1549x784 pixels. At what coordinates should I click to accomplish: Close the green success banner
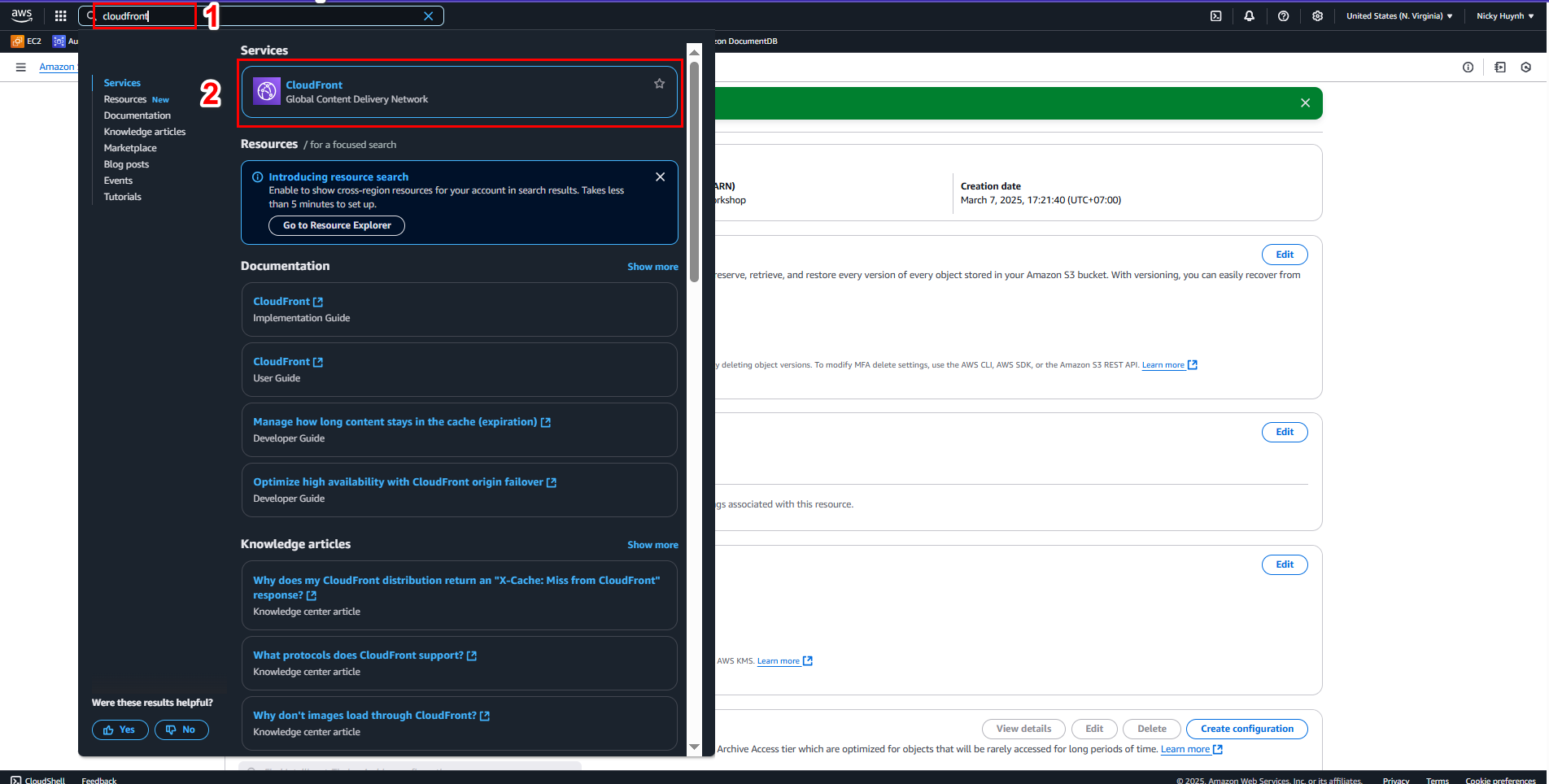click(1305, 103)
